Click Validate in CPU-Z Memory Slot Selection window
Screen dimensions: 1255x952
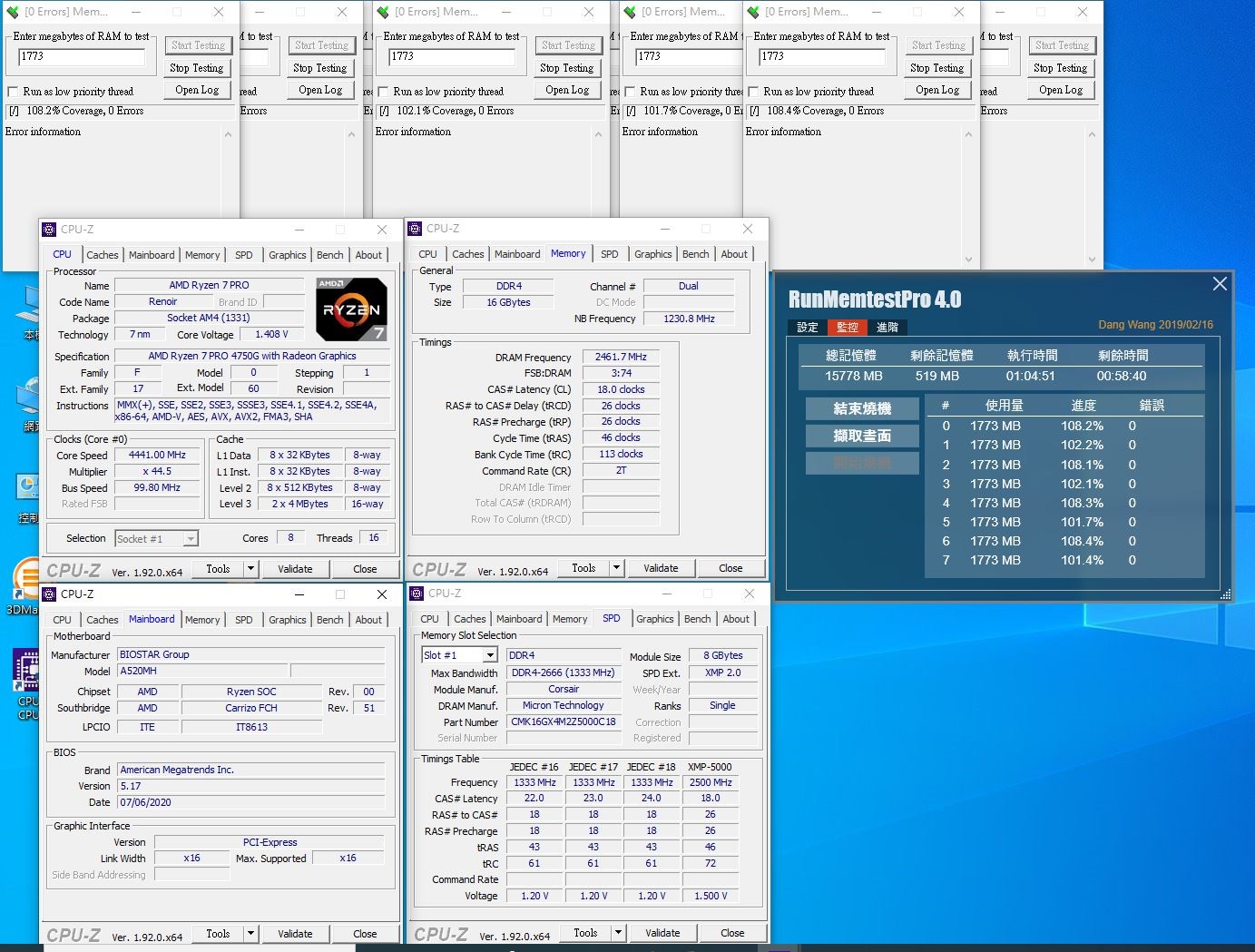tap(662, 933)
